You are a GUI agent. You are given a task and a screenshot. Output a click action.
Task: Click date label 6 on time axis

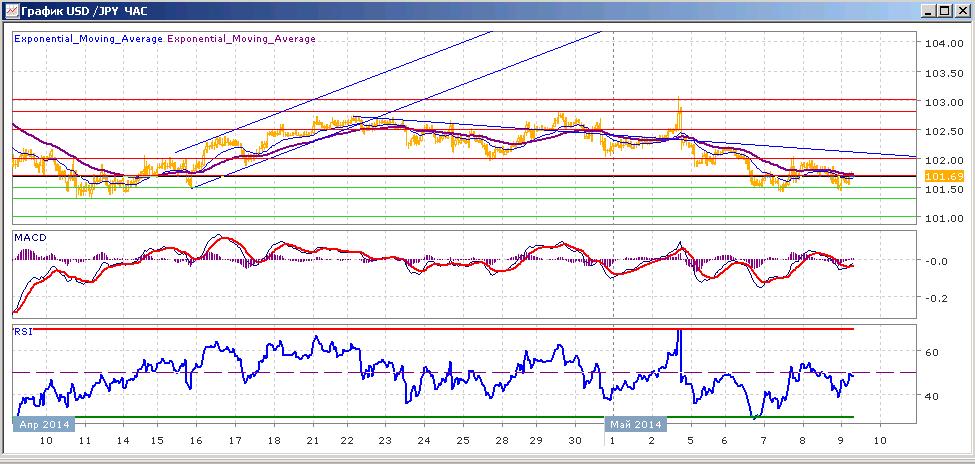[724, 440]
